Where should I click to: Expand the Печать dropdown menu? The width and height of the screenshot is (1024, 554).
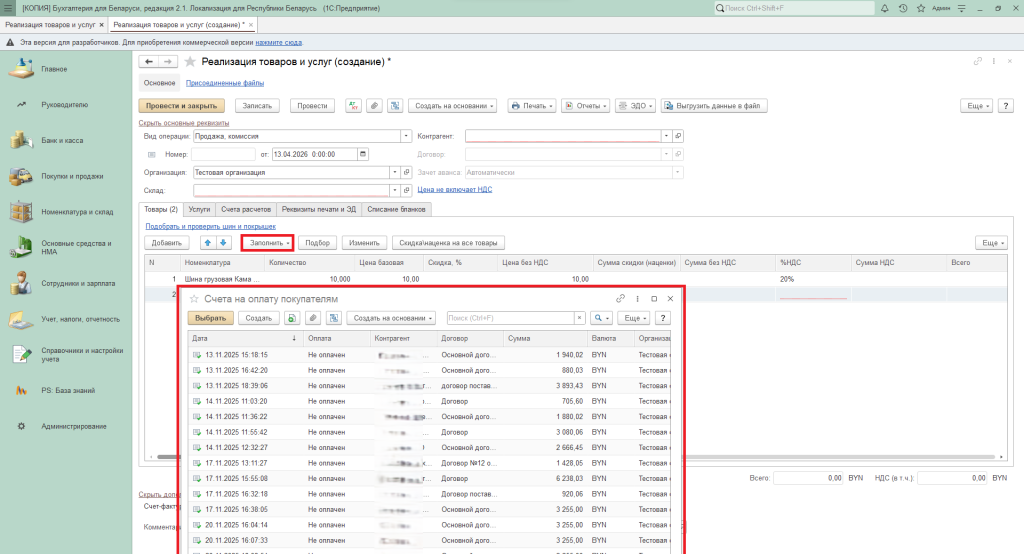pyautogui.click(x=531, y=105)
